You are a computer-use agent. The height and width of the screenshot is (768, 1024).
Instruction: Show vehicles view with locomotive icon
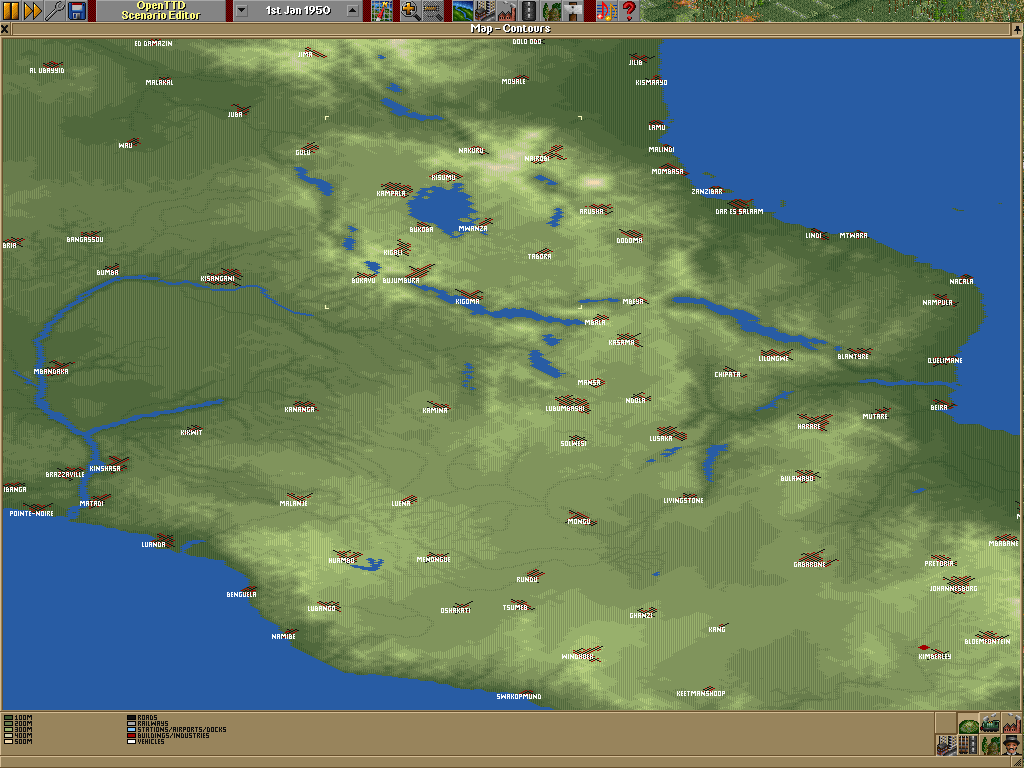pyautogui.click(x=990, y=723)
